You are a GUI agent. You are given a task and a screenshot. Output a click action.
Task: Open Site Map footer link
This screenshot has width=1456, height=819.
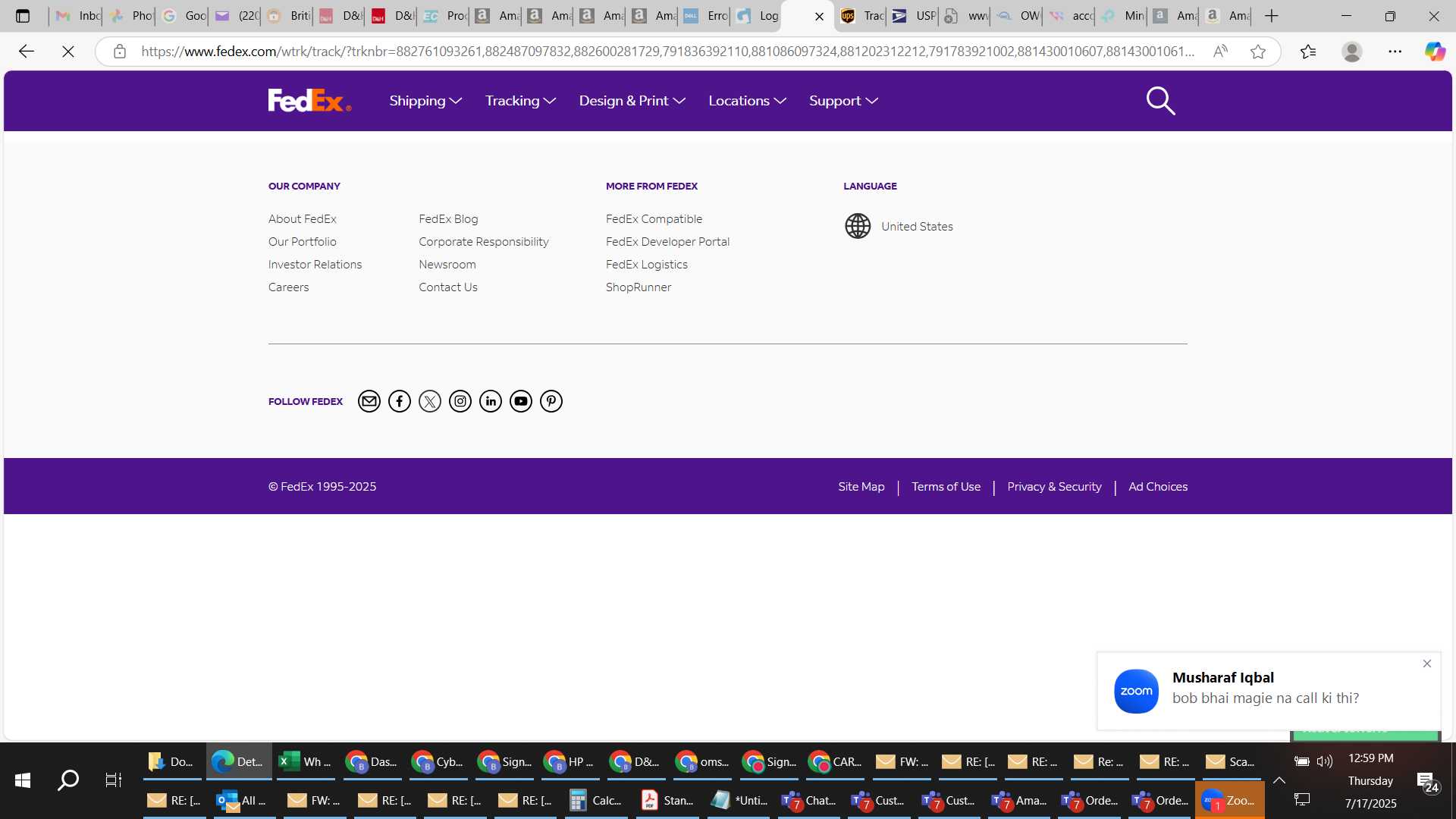(x=861, y=487)
